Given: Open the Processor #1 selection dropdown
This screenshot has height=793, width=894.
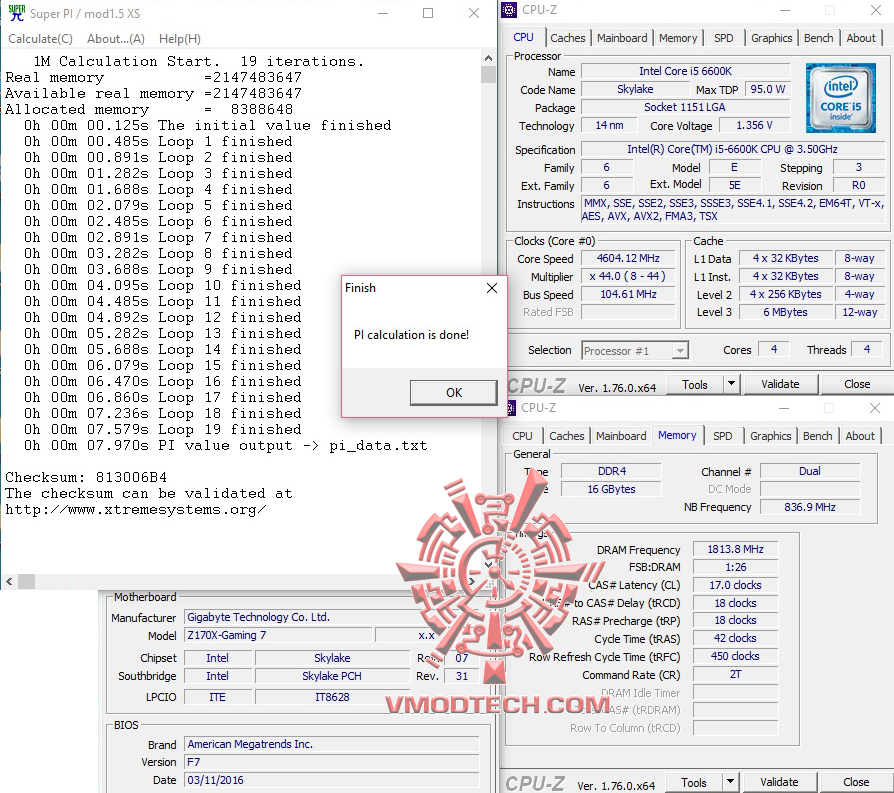Looking at the screenshot, I should click(635, 351).
